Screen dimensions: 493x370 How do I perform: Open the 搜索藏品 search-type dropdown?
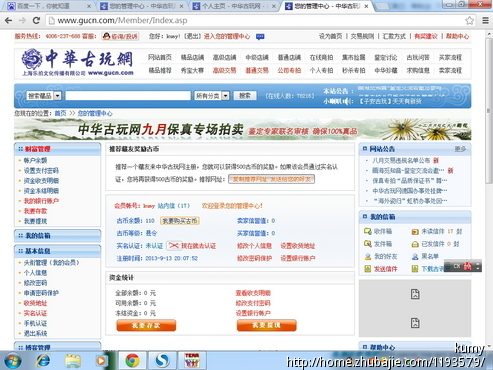click(44, 96)
